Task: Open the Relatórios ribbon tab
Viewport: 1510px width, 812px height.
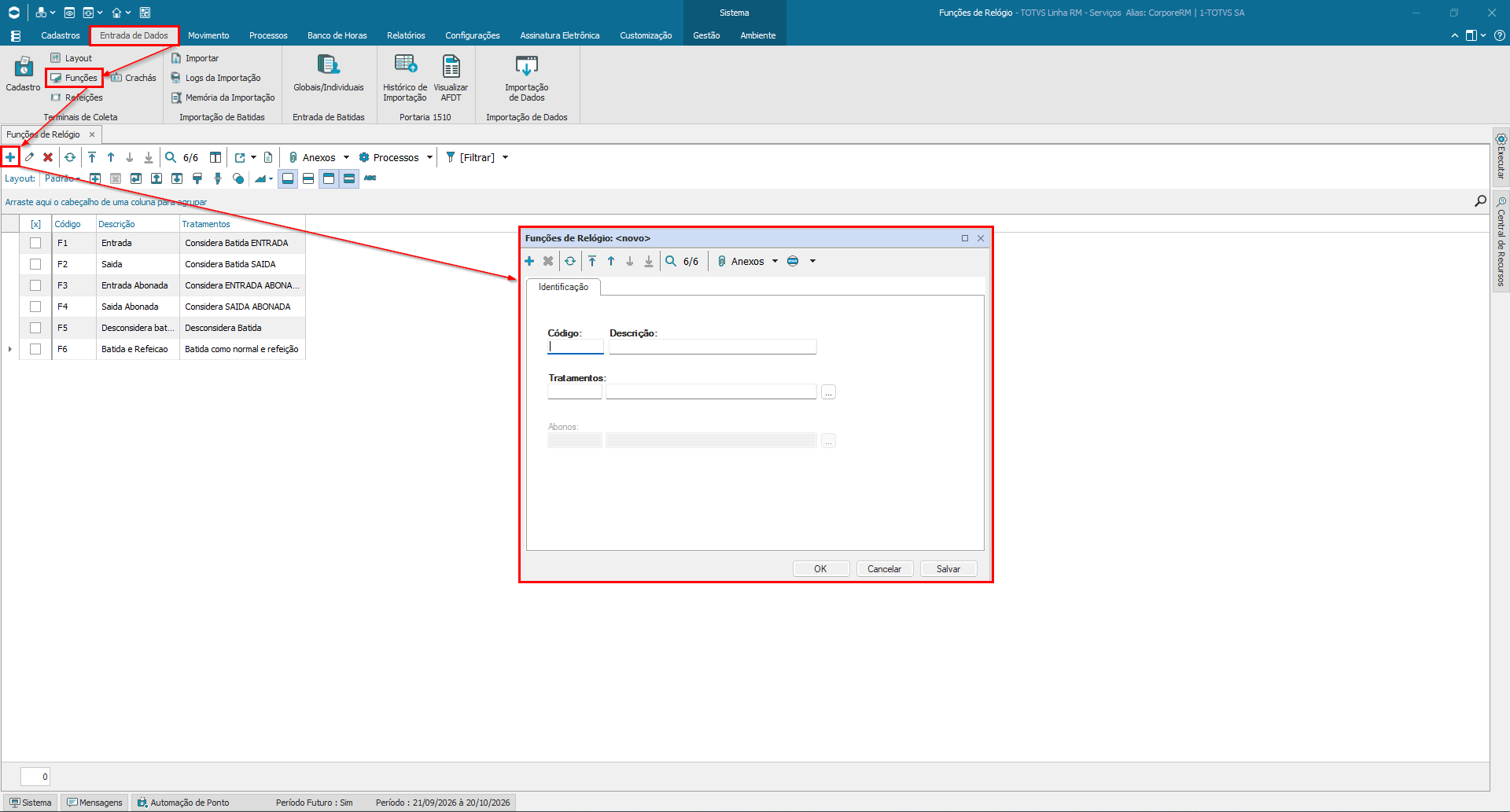Action: pos(406,35)
